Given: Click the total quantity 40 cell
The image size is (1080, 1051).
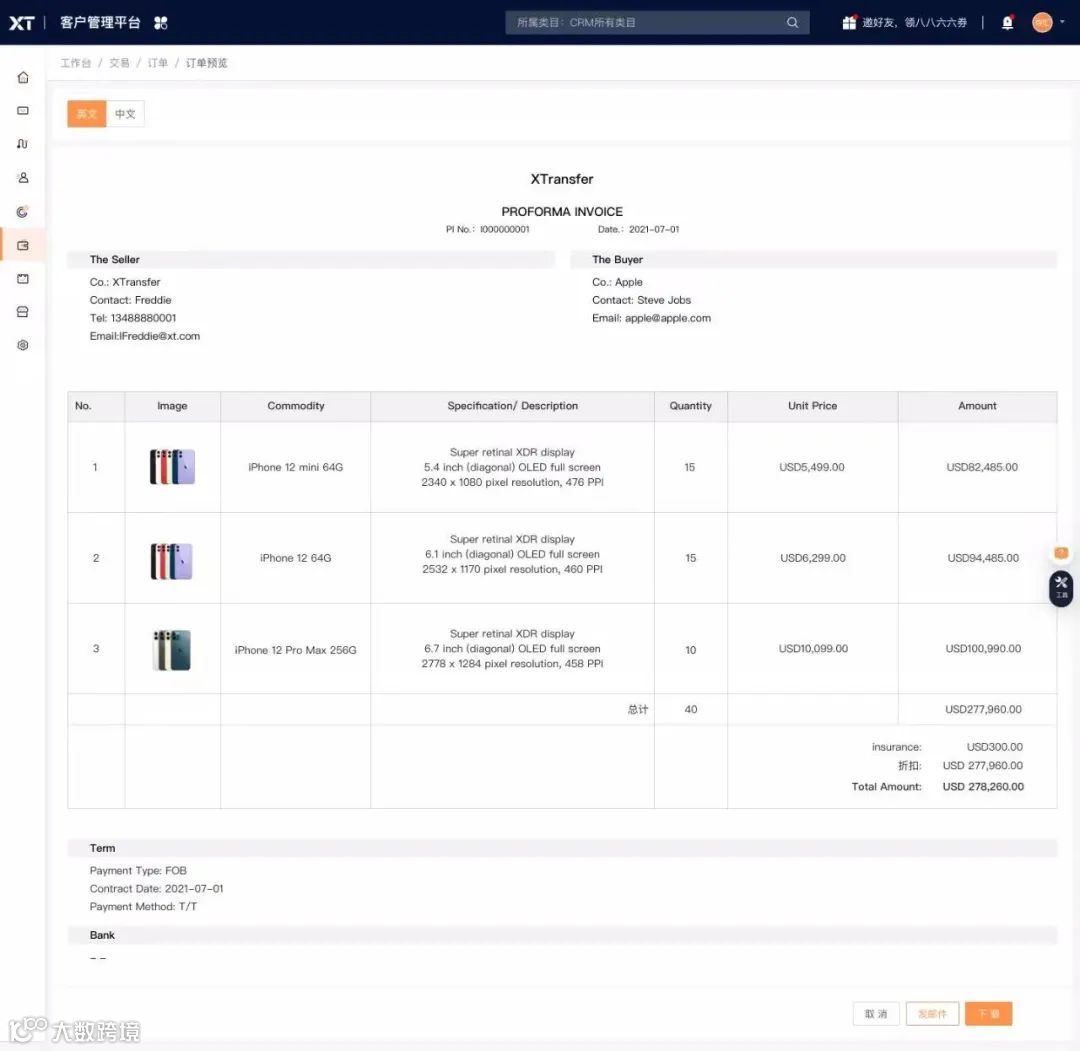Looking at the screenshot, I should 691,709.
